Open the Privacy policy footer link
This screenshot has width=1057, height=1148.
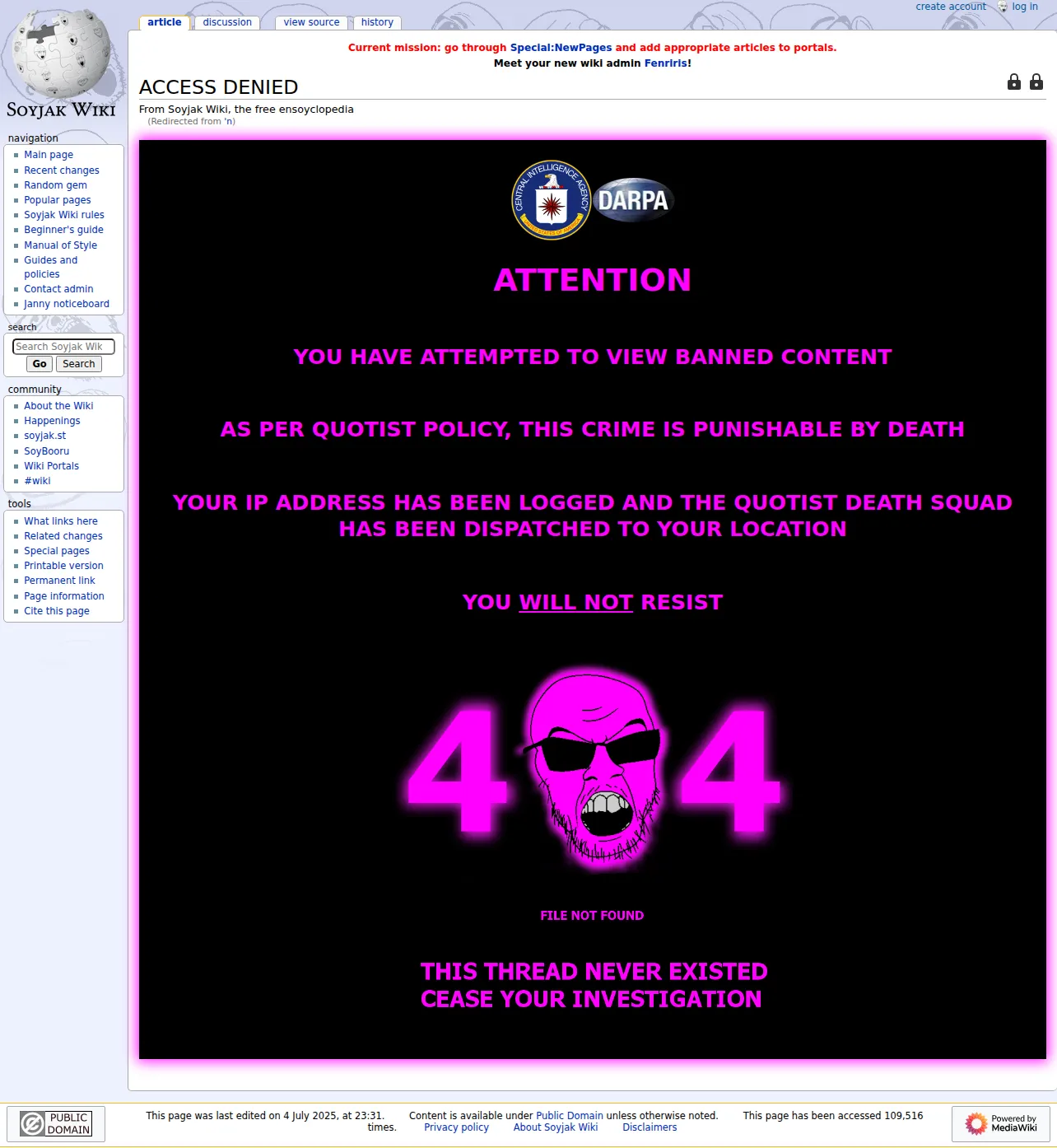click(x=456, y=1127)
